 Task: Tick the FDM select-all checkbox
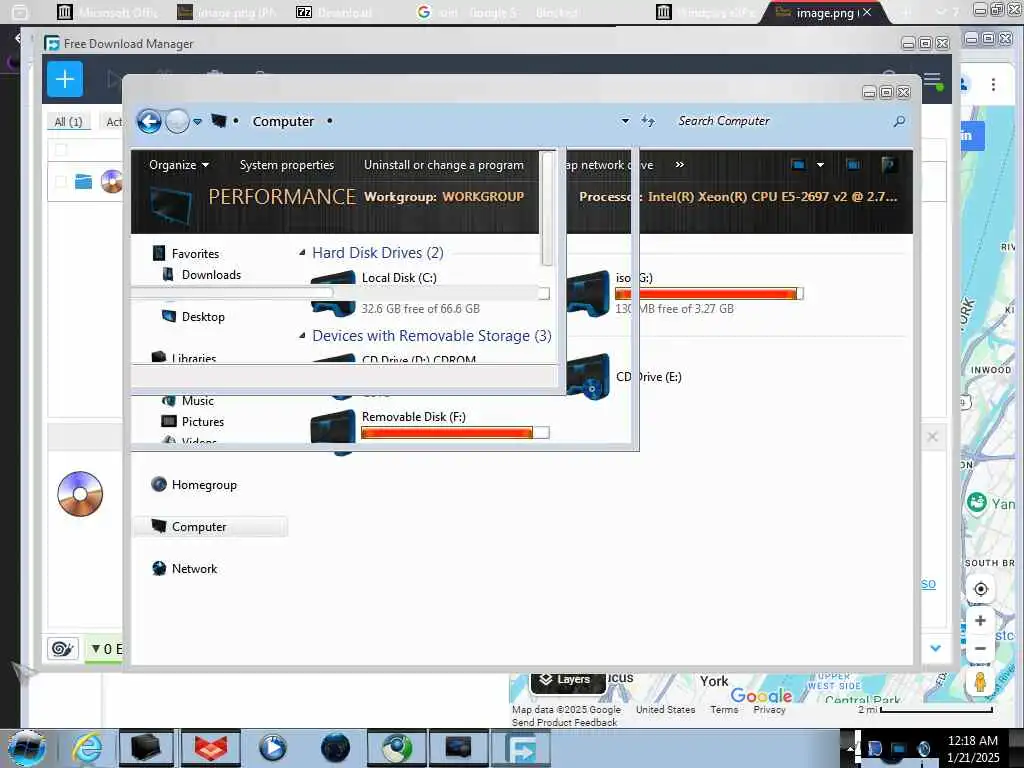click(x=61, y=150)
